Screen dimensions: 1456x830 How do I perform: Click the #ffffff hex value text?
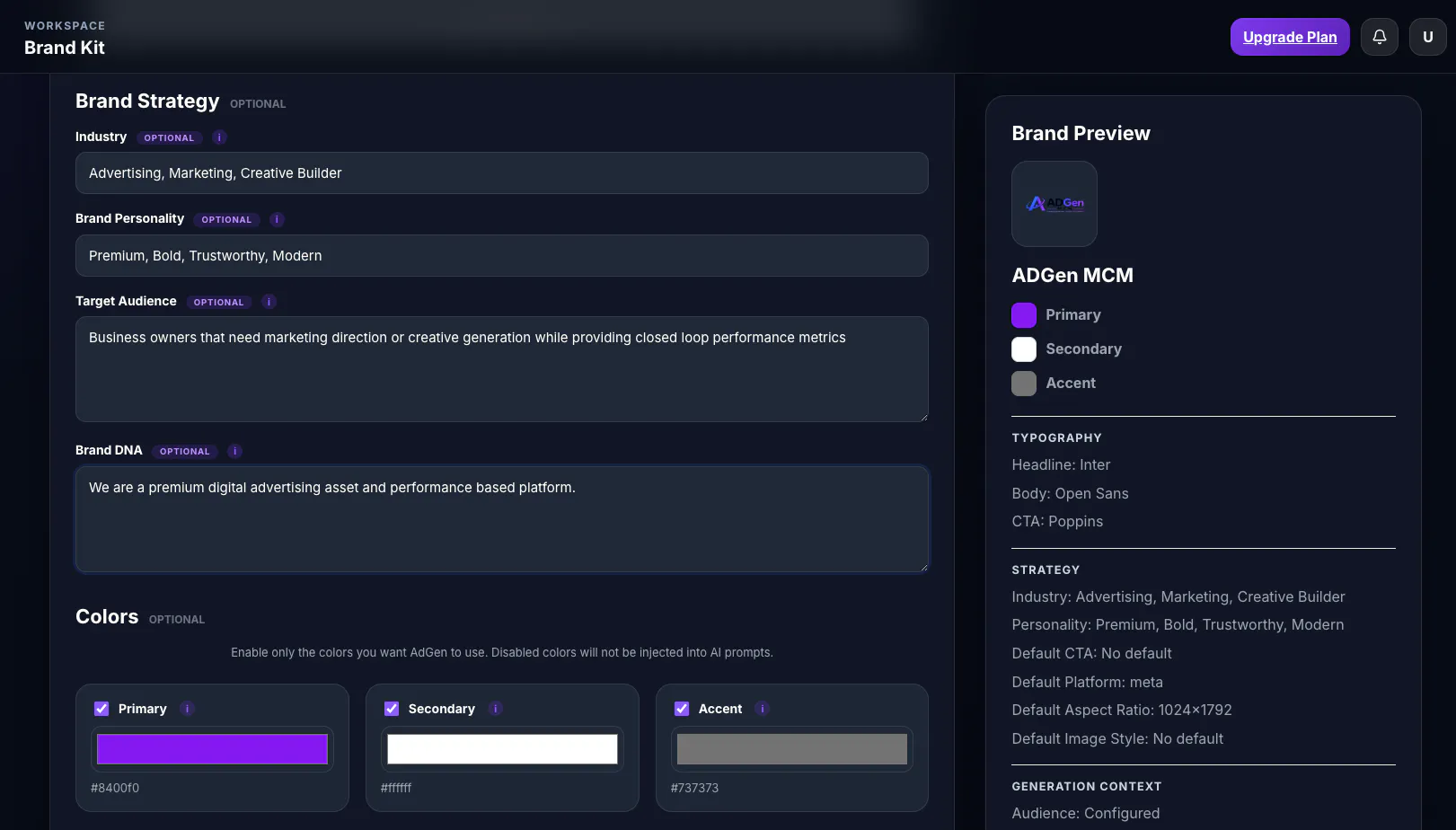coord(396,788)
